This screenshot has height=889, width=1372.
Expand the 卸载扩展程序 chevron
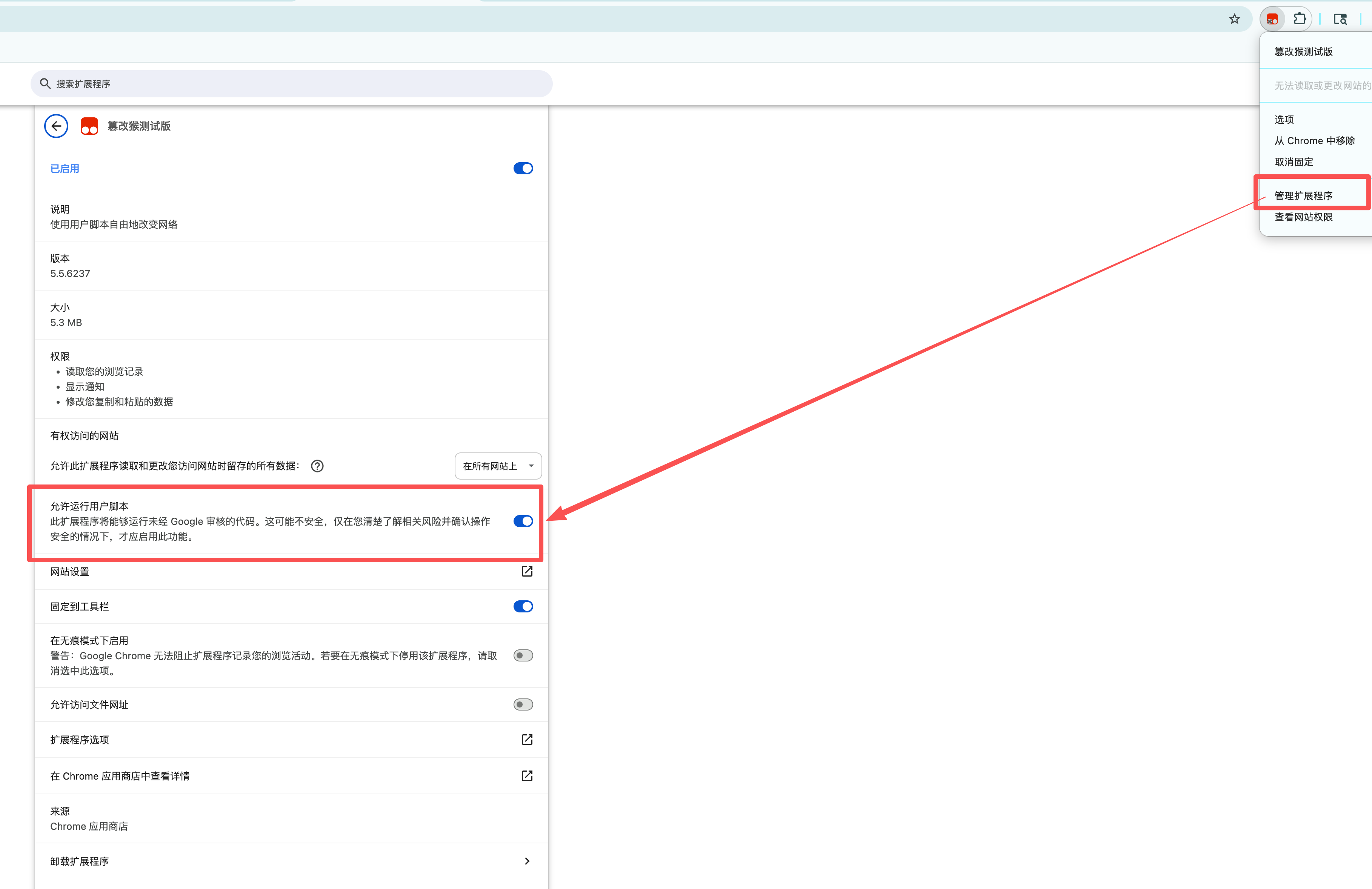[527, 861]
